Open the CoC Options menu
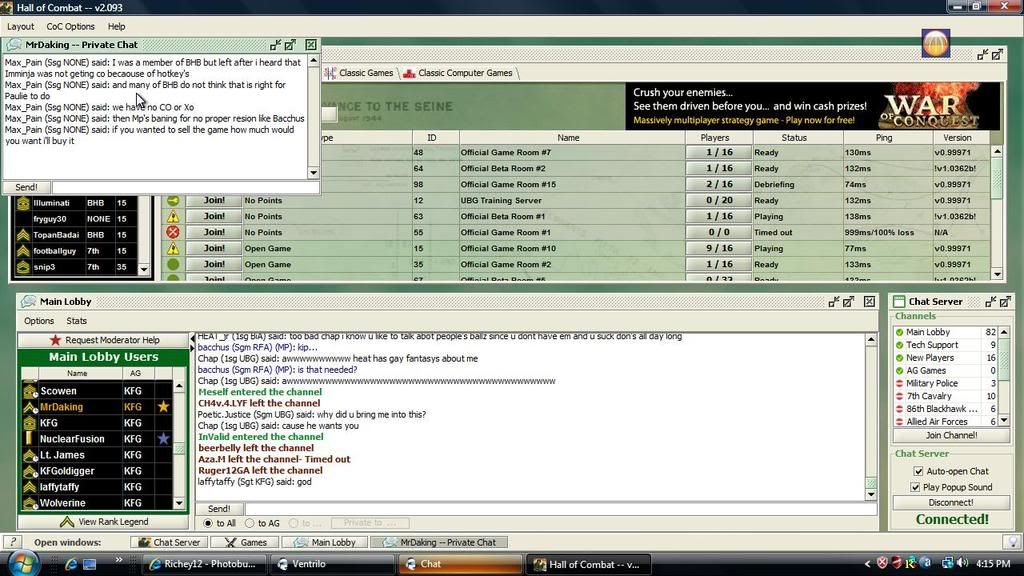This screenshot has width=1024, height=576. [x=71, y=26]
